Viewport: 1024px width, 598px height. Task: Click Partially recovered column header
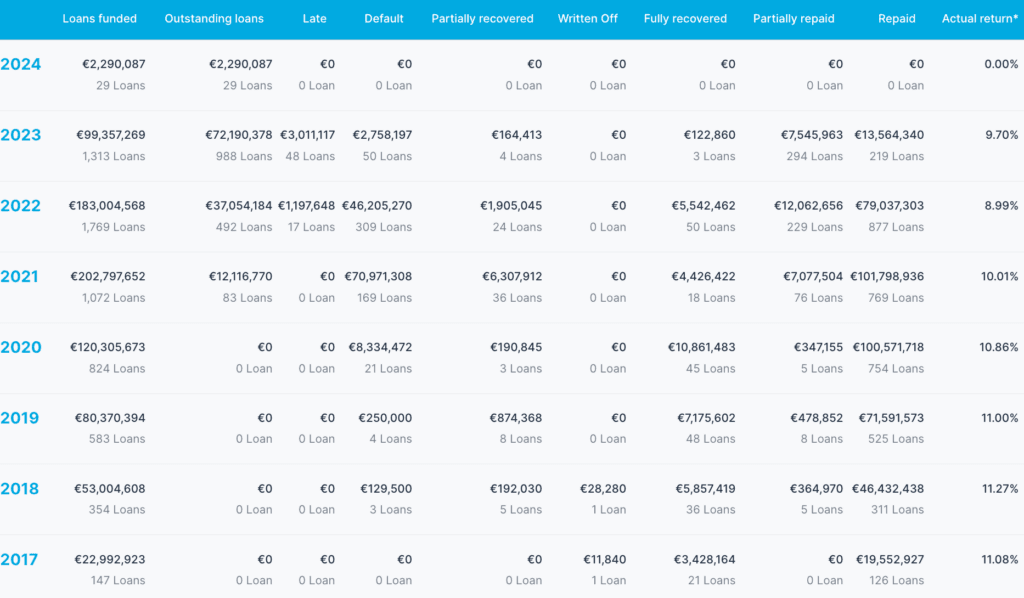(x=482, y=19)
